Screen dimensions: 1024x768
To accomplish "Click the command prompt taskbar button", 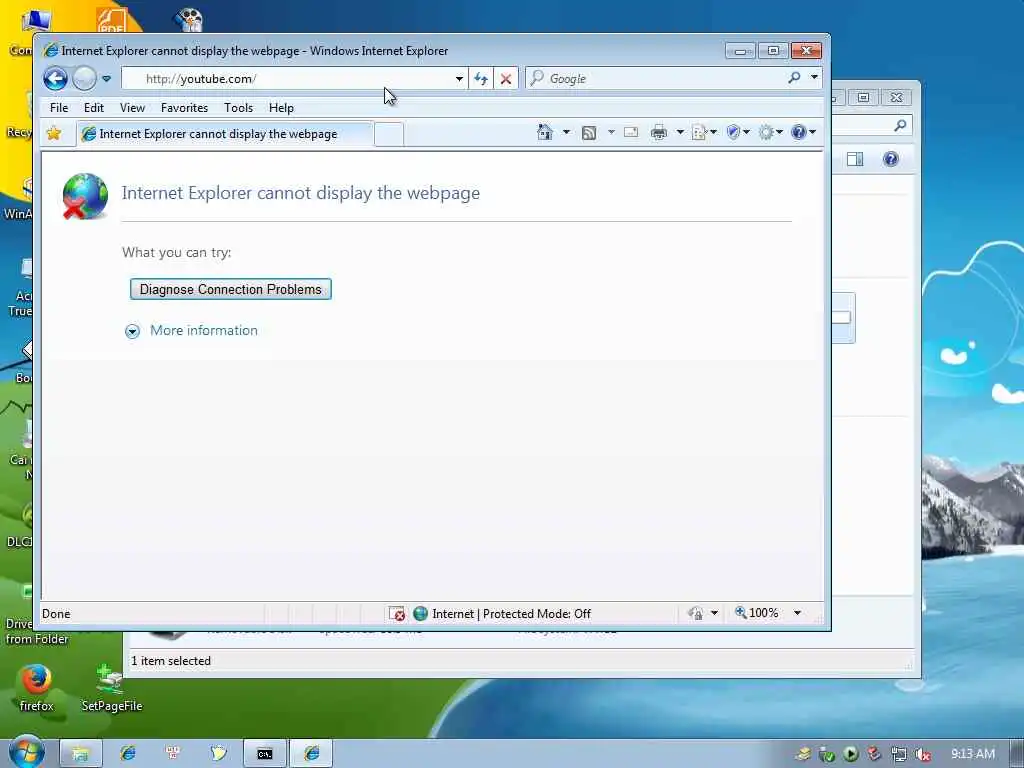I will (264, 754).
